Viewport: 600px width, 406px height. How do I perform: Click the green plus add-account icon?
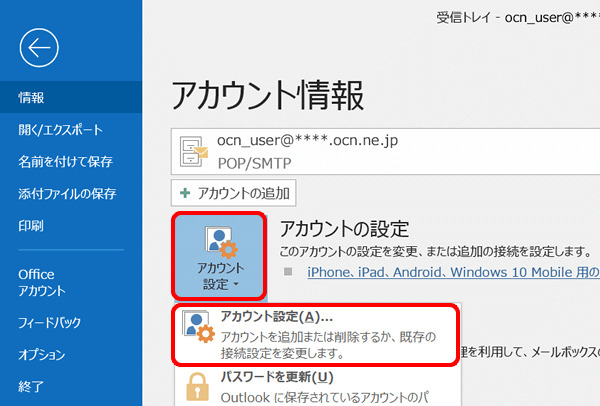pos(185,193)
